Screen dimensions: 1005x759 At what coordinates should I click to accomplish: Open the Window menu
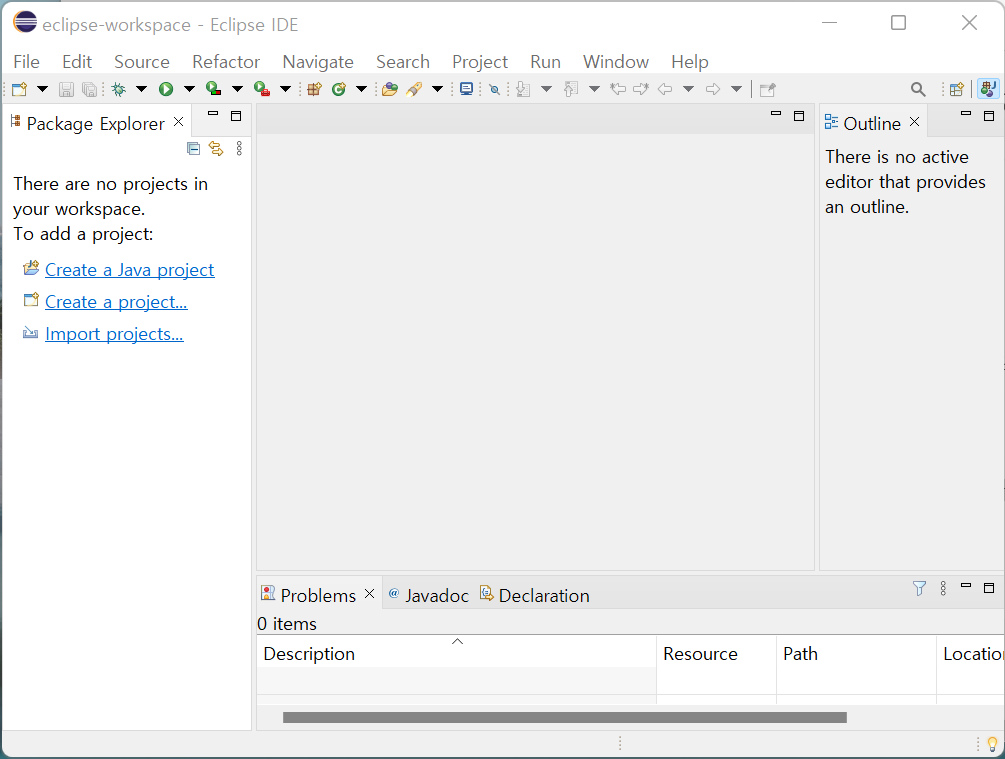[x=616, y=62]
